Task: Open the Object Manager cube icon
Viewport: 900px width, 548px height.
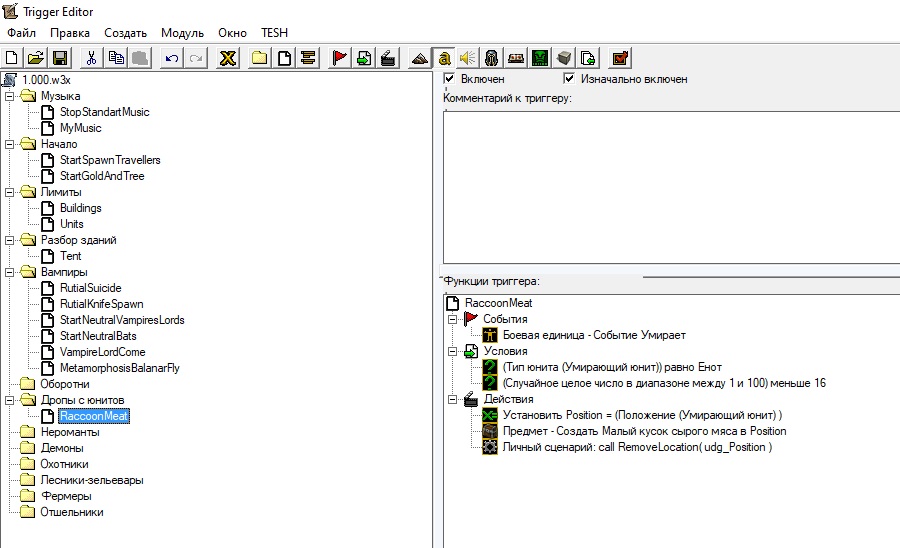Action: [564, 58]
